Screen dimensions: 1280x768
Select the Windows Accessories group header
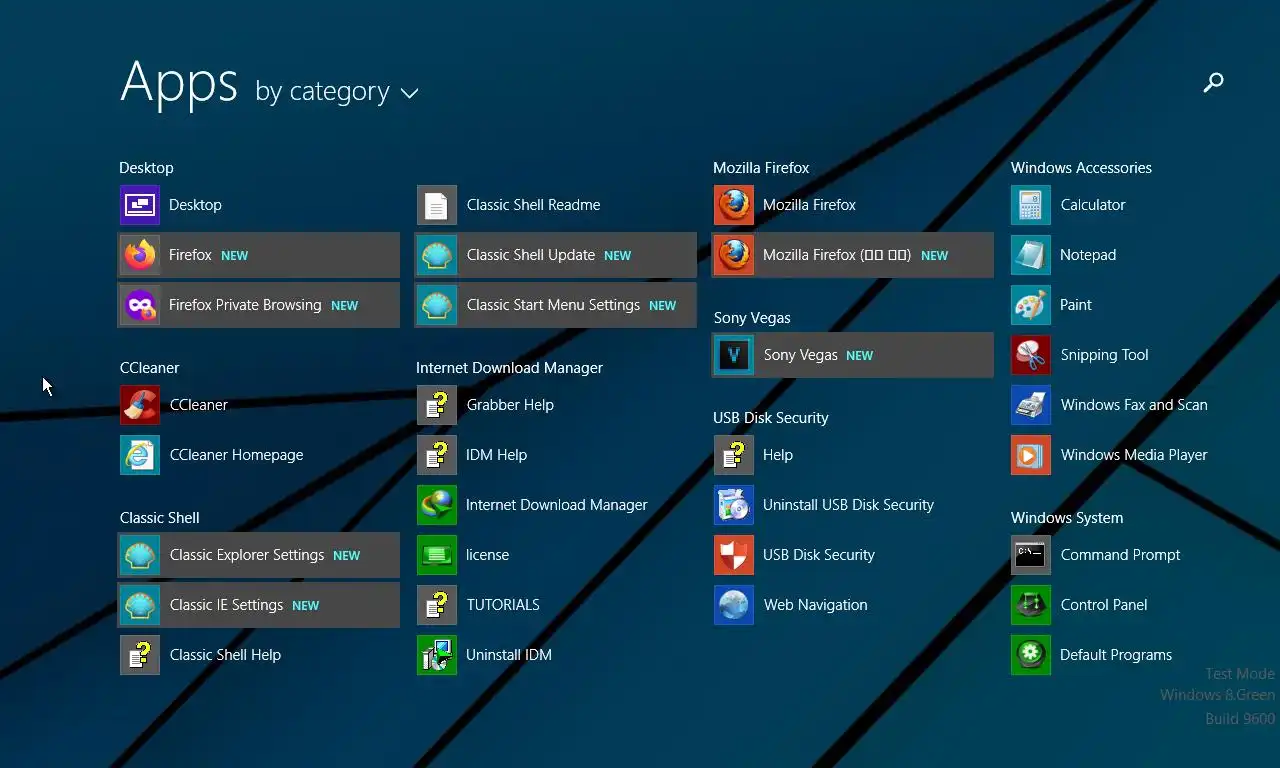coord(1081,168)
